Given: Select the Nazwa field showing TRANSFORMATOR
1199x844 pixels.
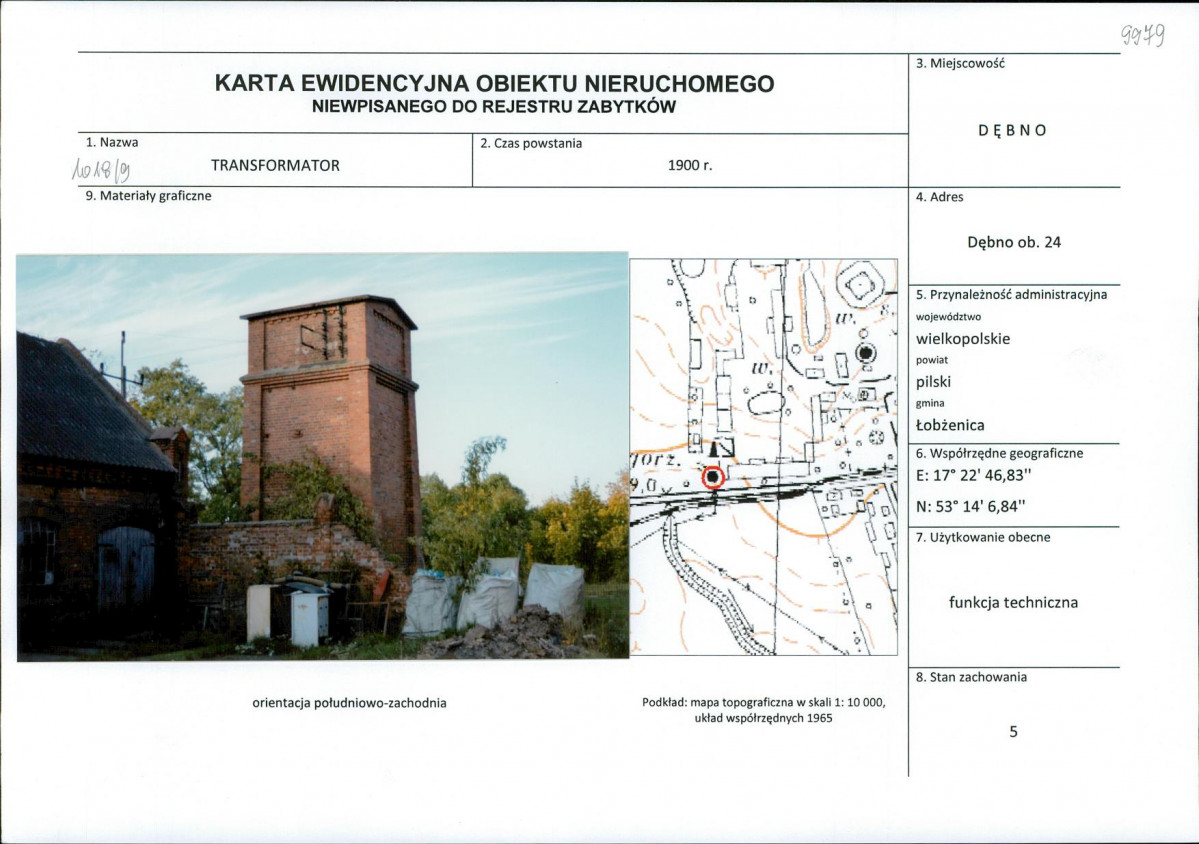Looking at the screenshot, I should pyautogui.click(x=276, y=164).
